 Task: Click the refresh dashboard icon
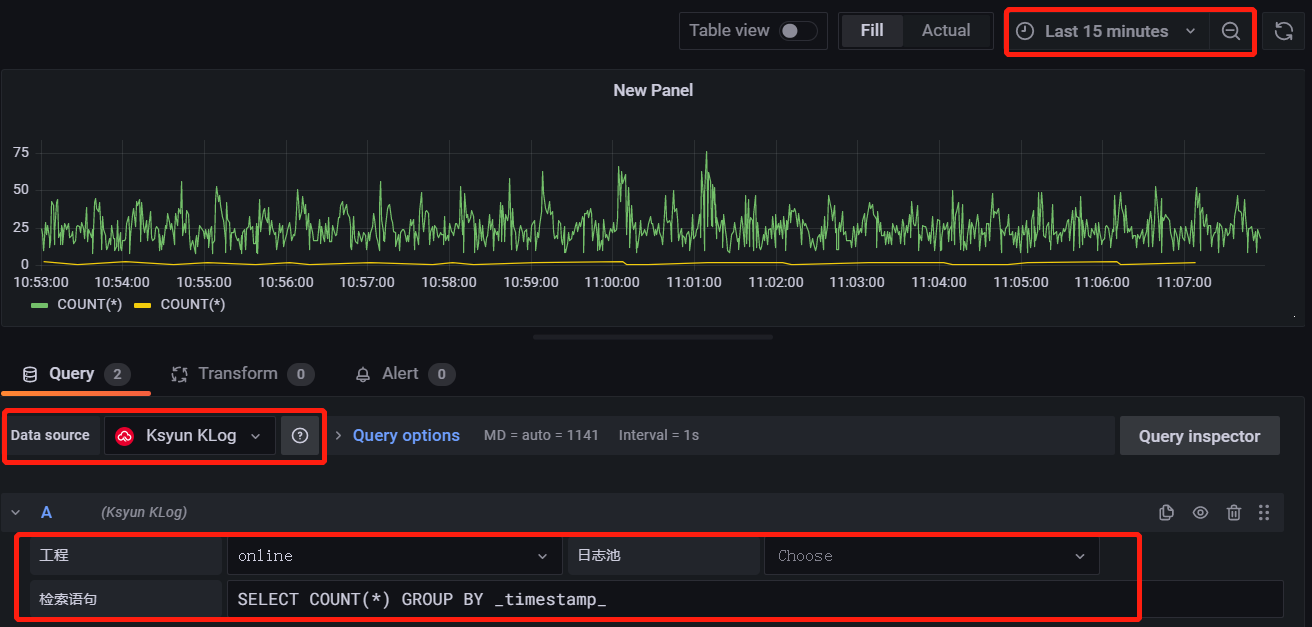point(1284,31)
